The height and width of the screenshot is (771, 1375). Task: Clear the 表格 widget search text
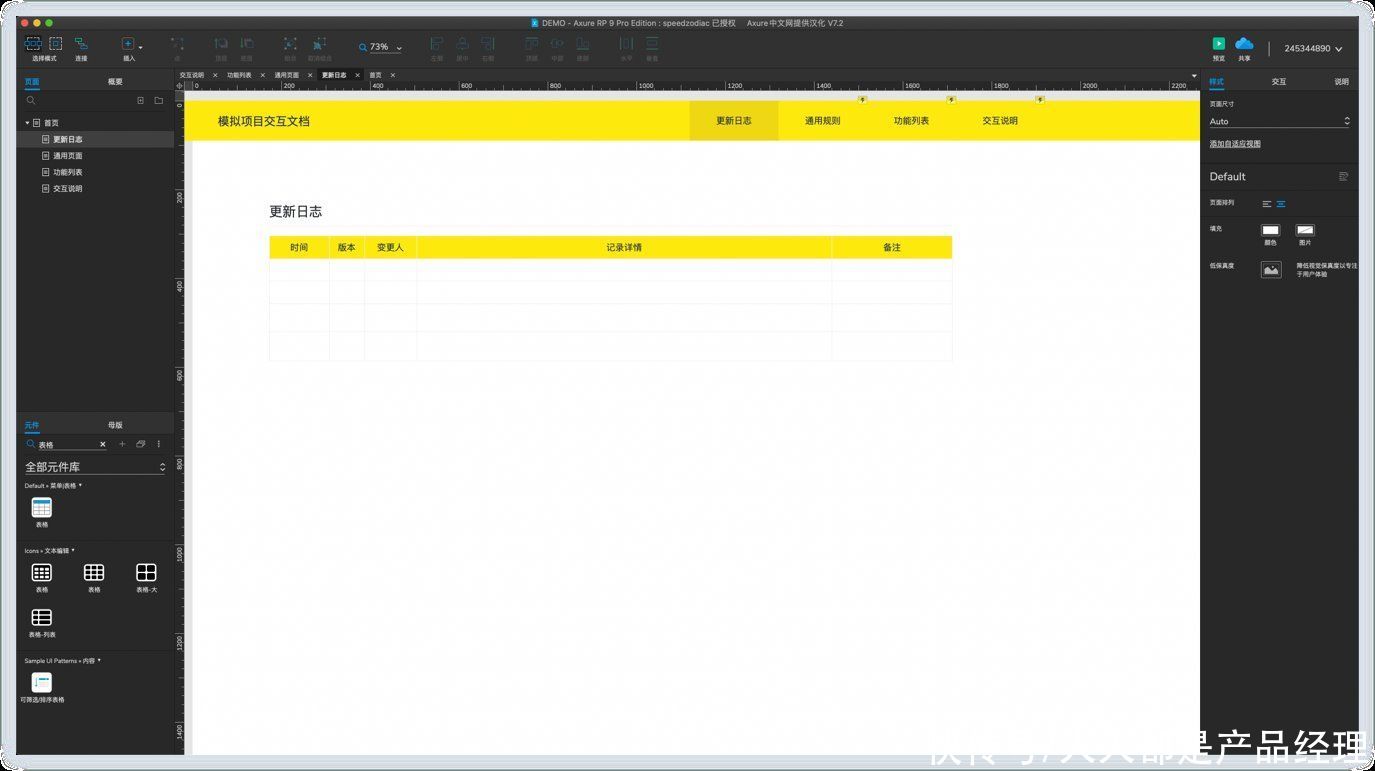[x=102, y=444]
